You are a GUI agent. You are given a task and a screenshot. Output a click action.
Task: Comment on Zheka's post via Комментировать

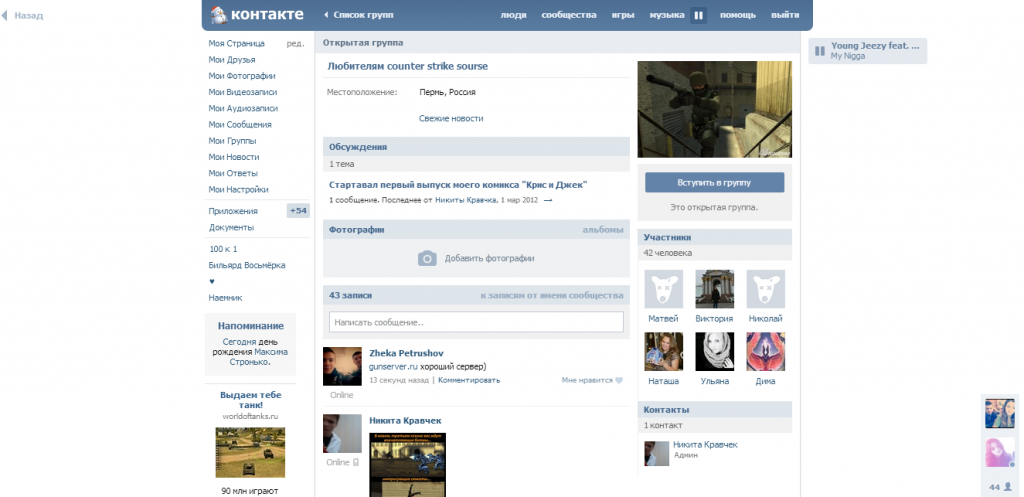tap(468, 380)
